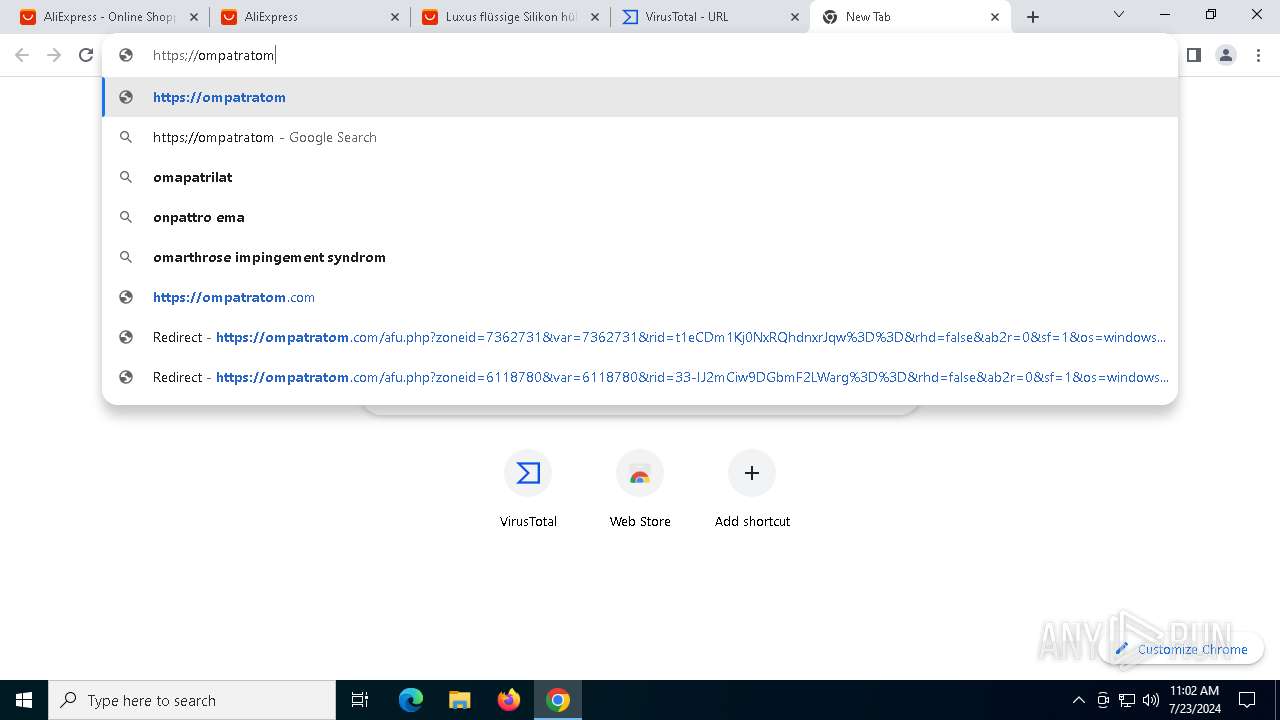
Task: Show hidden system tray icons
Action: click(1078, 700)
